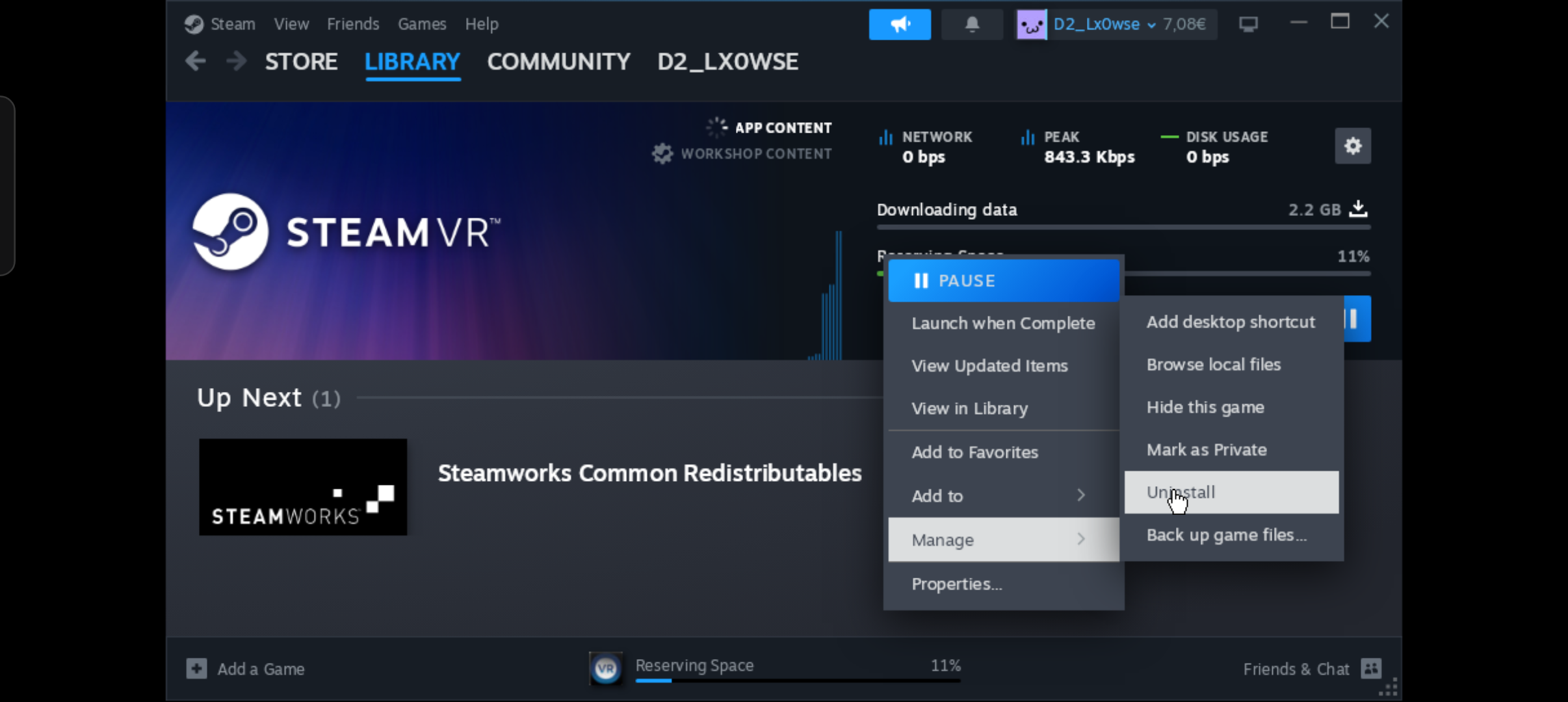Click the Friends & Chat icon

coord(1371,668)
